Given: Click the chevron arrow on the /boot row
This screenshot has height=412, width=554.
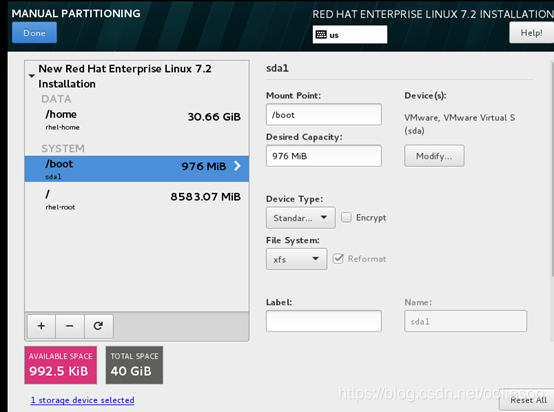Looking at the screenshot, I should (237, 166).
